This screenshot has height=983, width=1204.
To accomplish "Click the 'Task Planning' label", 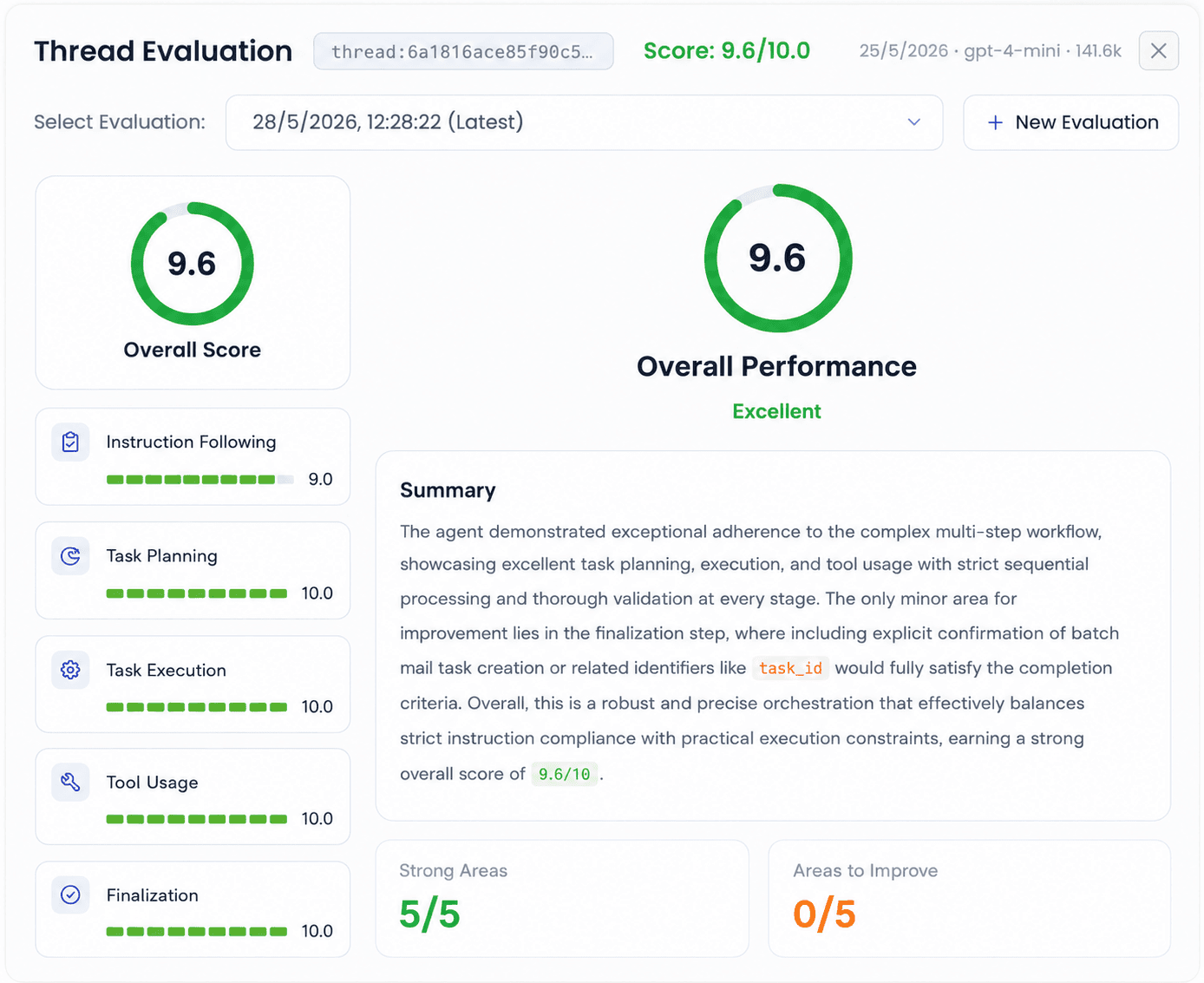I will (x=161, y=556).
